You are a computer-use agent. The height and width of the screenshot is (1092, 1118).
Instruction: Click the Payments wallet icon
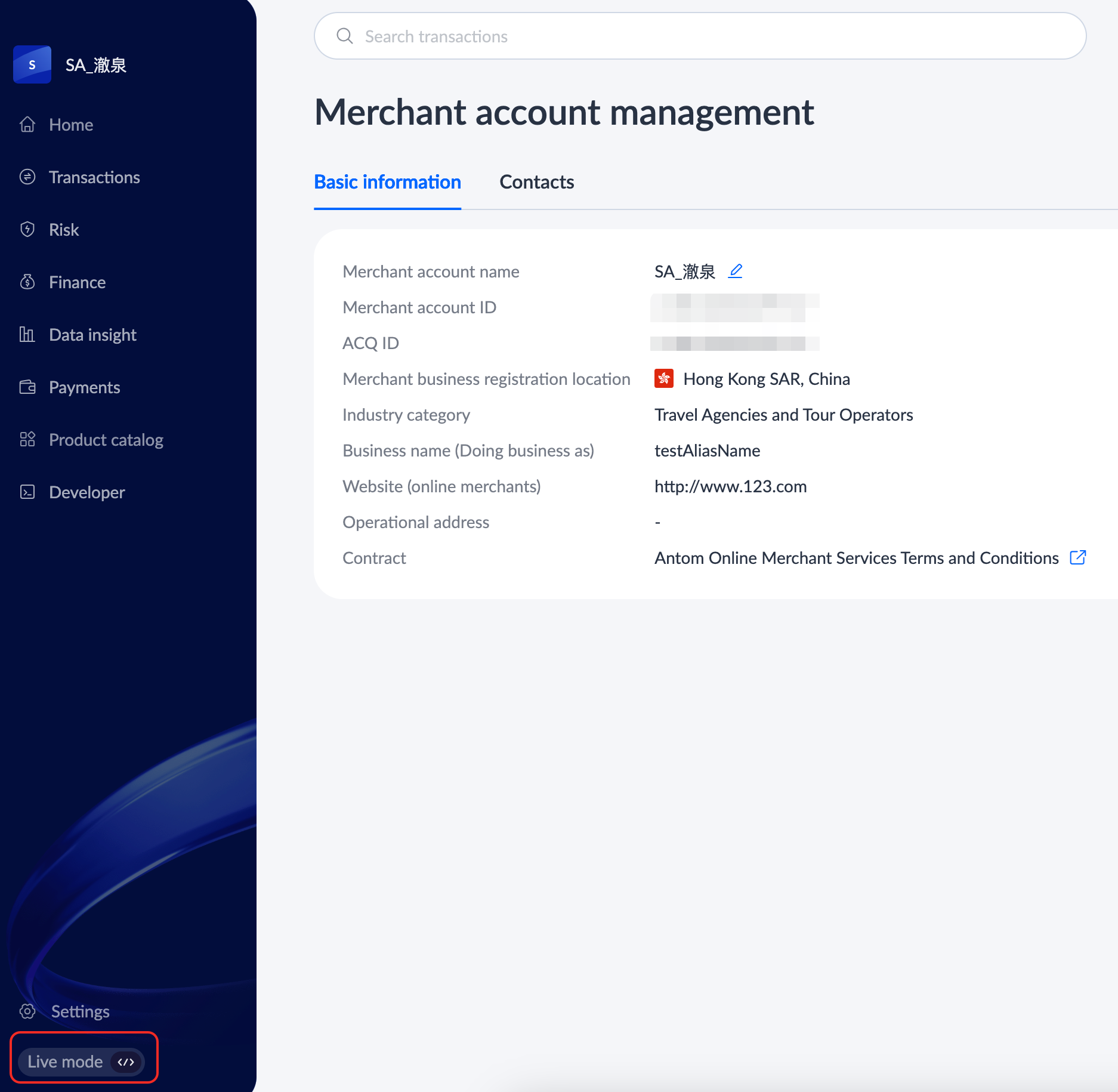click(27, 387)
